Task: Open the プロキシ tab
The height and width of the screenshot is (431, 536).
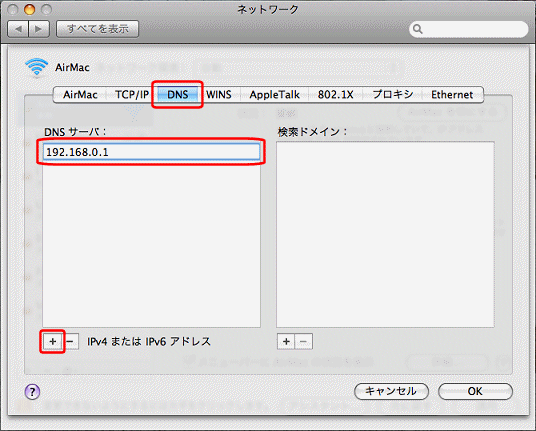Action: pos(392,95)
